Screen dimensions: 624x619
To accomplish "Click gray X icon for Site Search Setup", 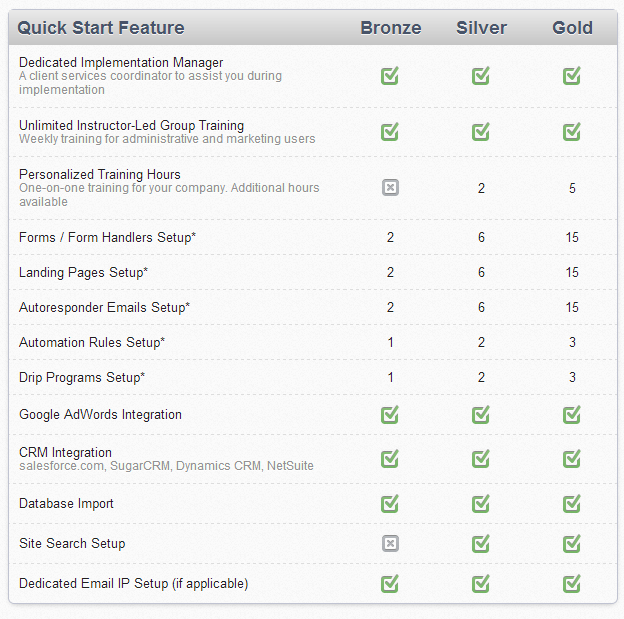I will point(390,543).
